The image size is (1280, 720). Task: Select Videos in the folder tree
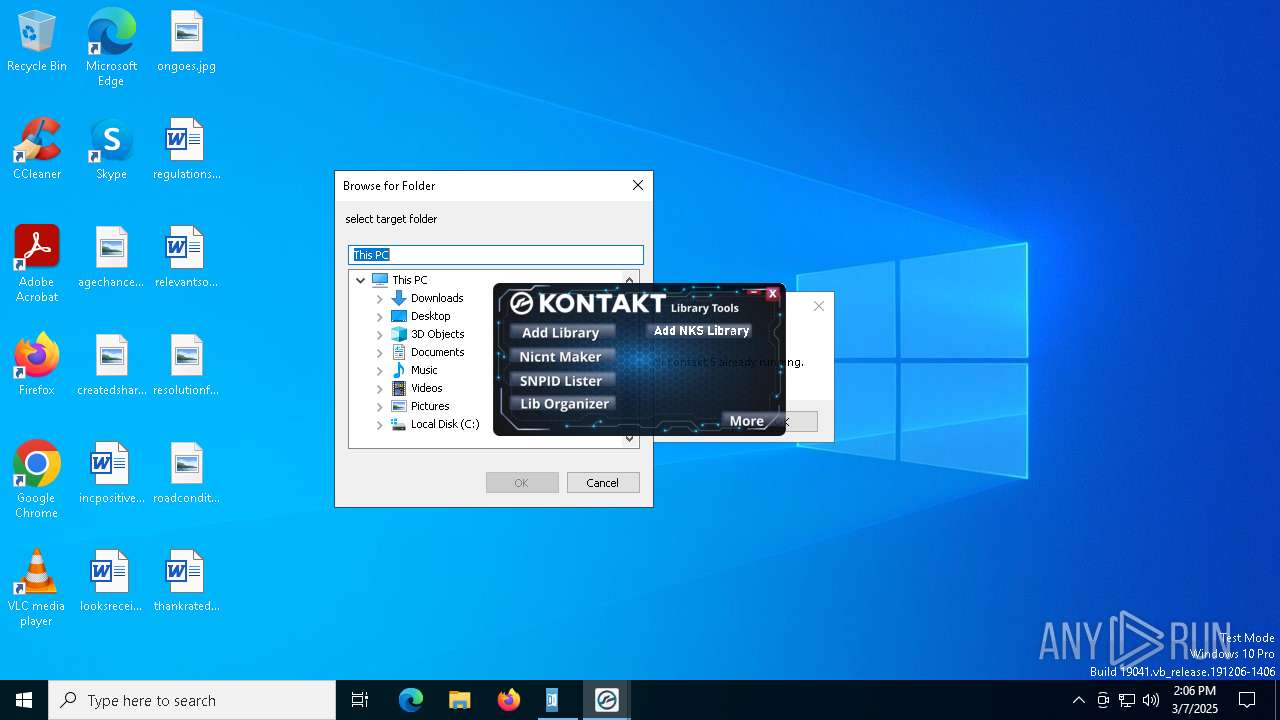[x=426, y=388]
